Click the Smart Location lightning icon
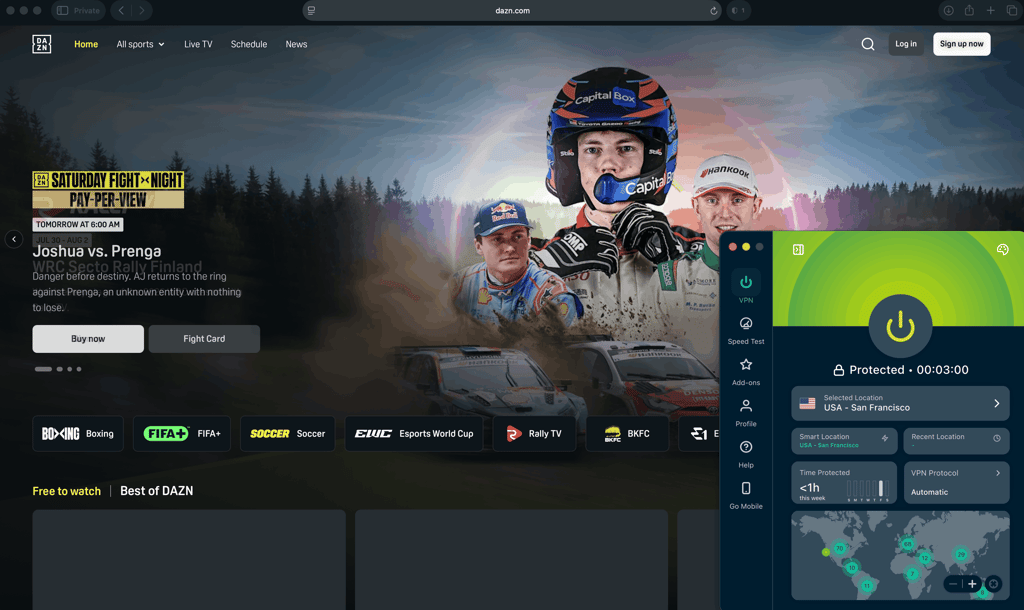The height and width of the screenshot is (610, 1024). [x=885, y=438]
